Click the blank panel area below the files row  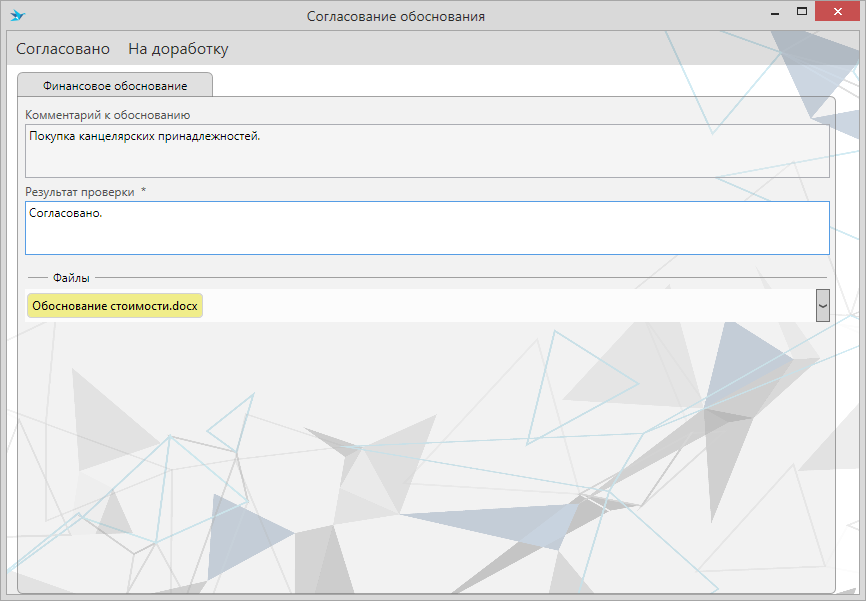pos(427,450)
